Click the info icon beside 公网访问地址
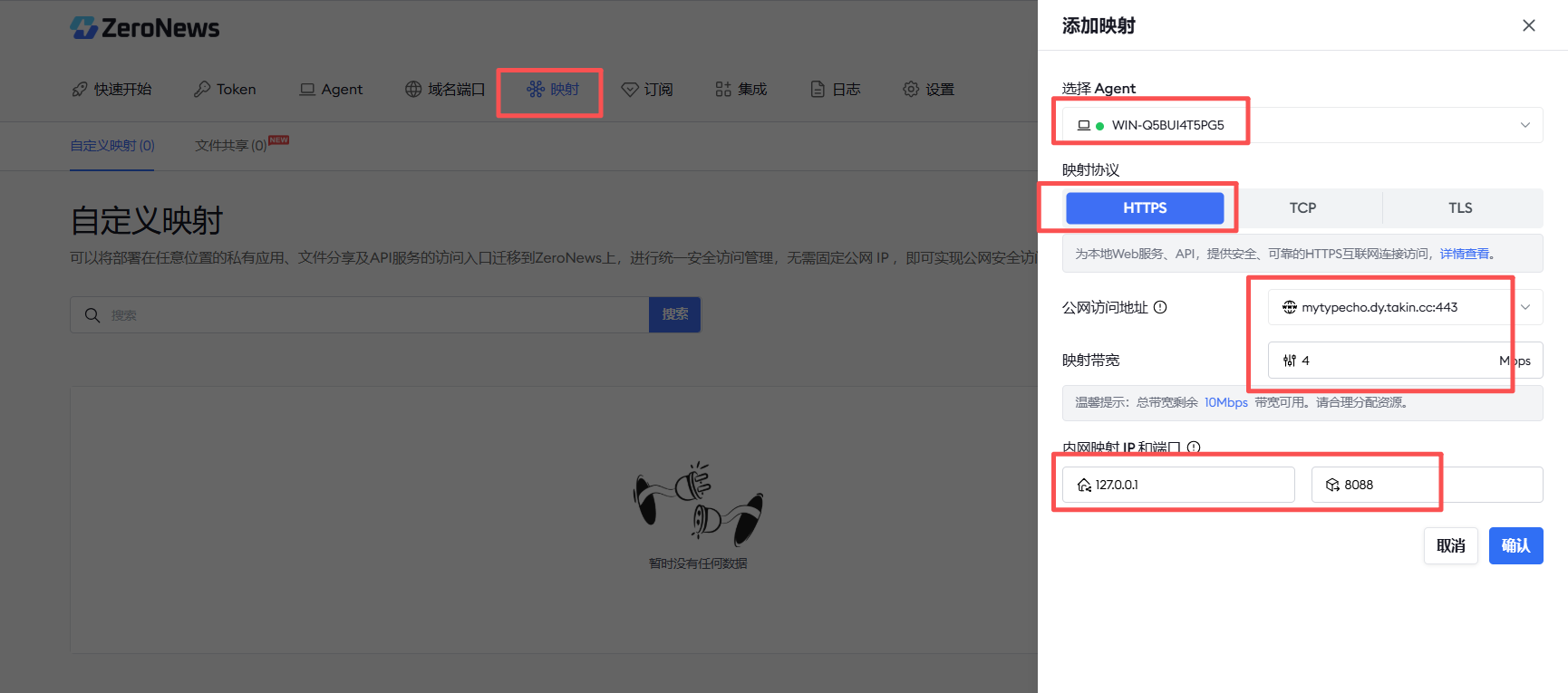The image size is (1568, 693). pyautogui.click(x=1160, y=307)
